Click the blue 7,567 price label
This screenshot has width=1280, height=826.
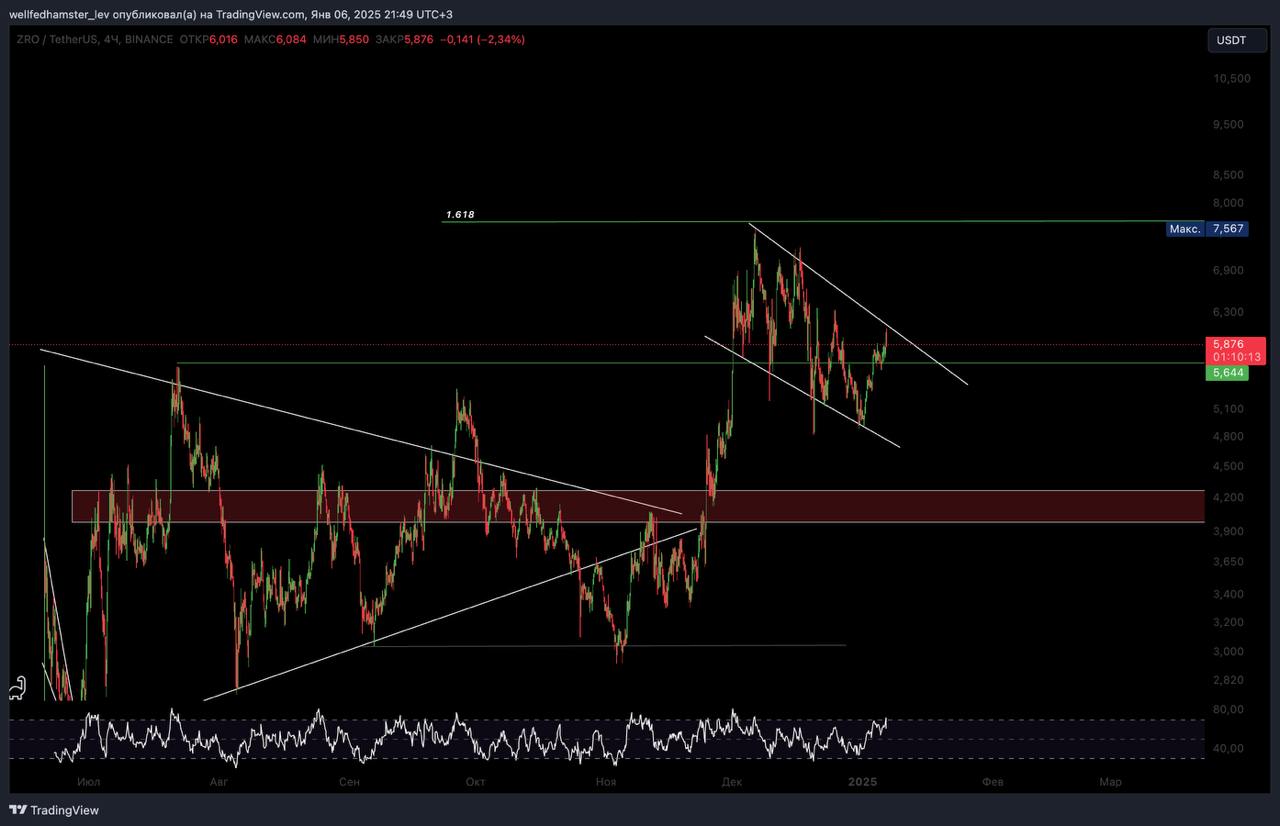tap(1227, 229)
